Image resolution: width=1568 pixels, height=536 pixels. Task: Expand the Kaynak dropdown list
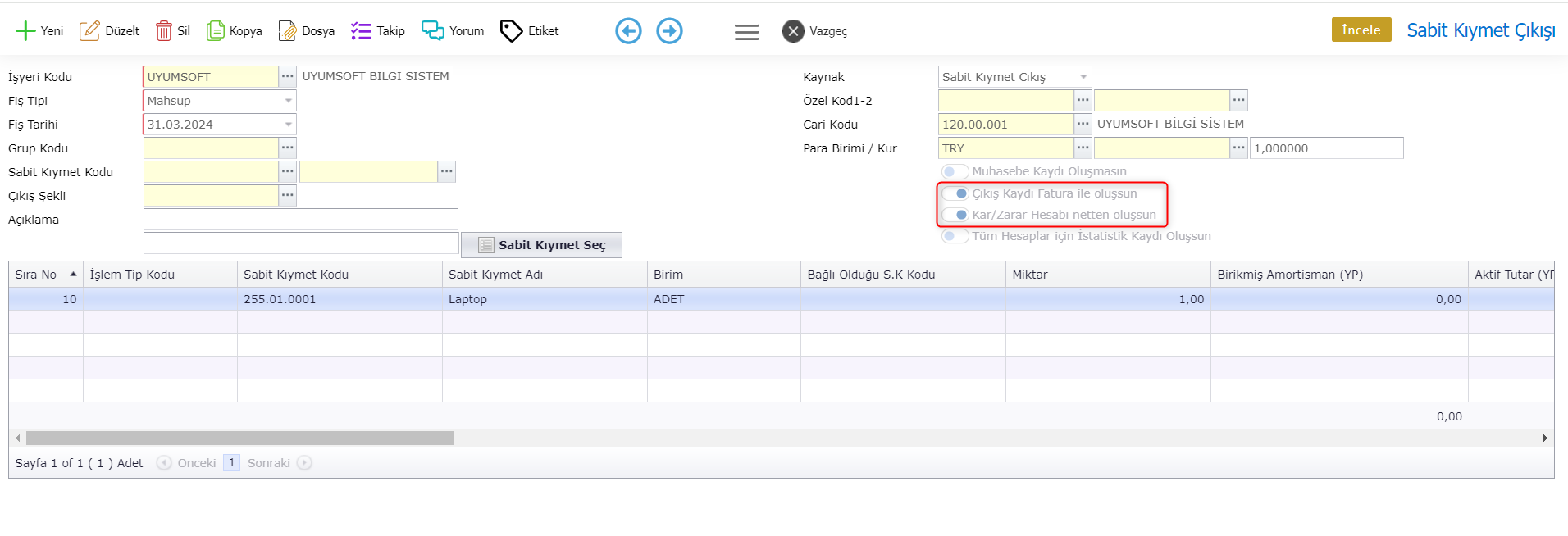click(1083, 77)
